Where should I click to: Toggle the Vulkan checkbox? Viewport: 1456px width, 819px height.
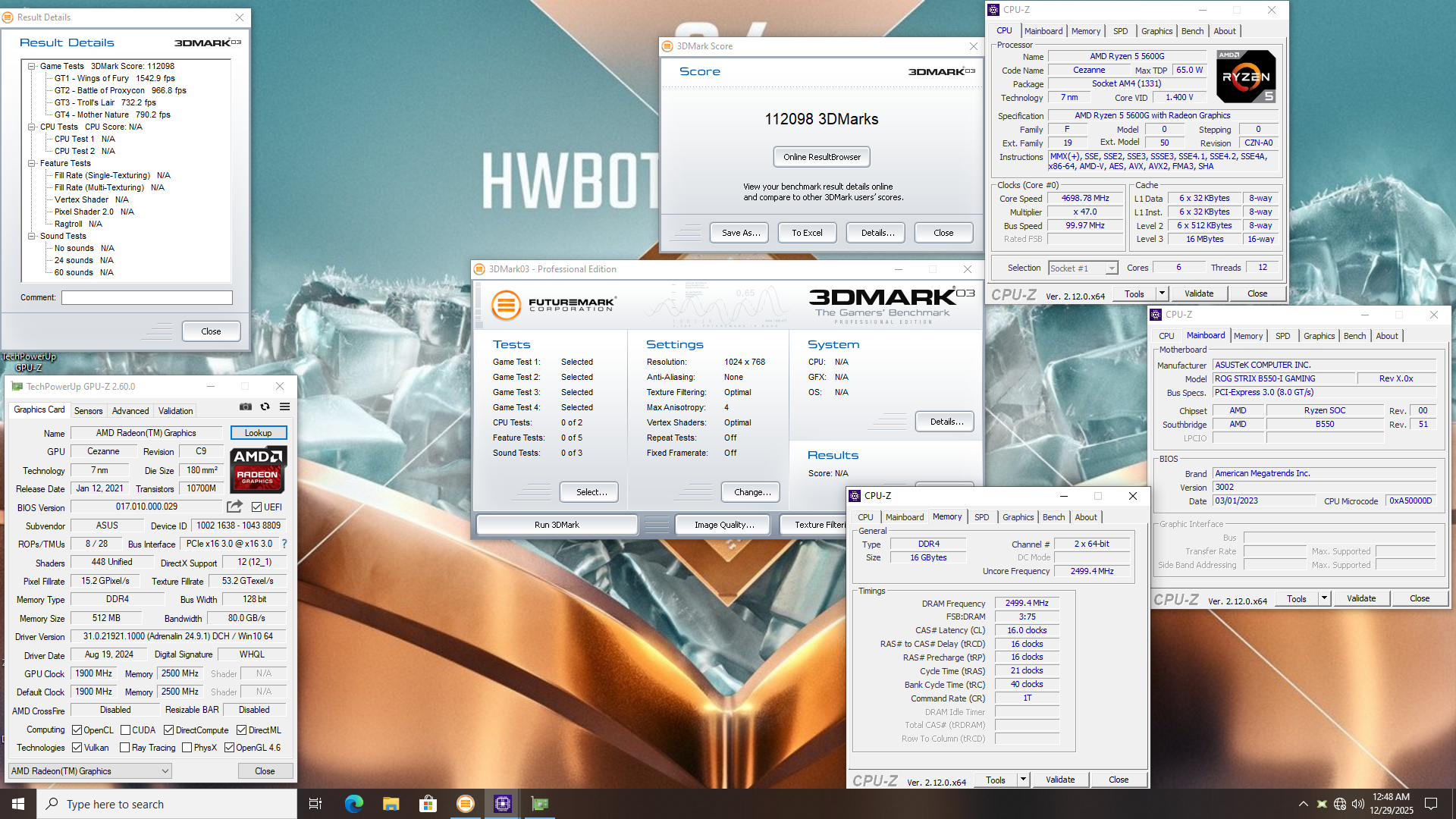coord(77,748)
